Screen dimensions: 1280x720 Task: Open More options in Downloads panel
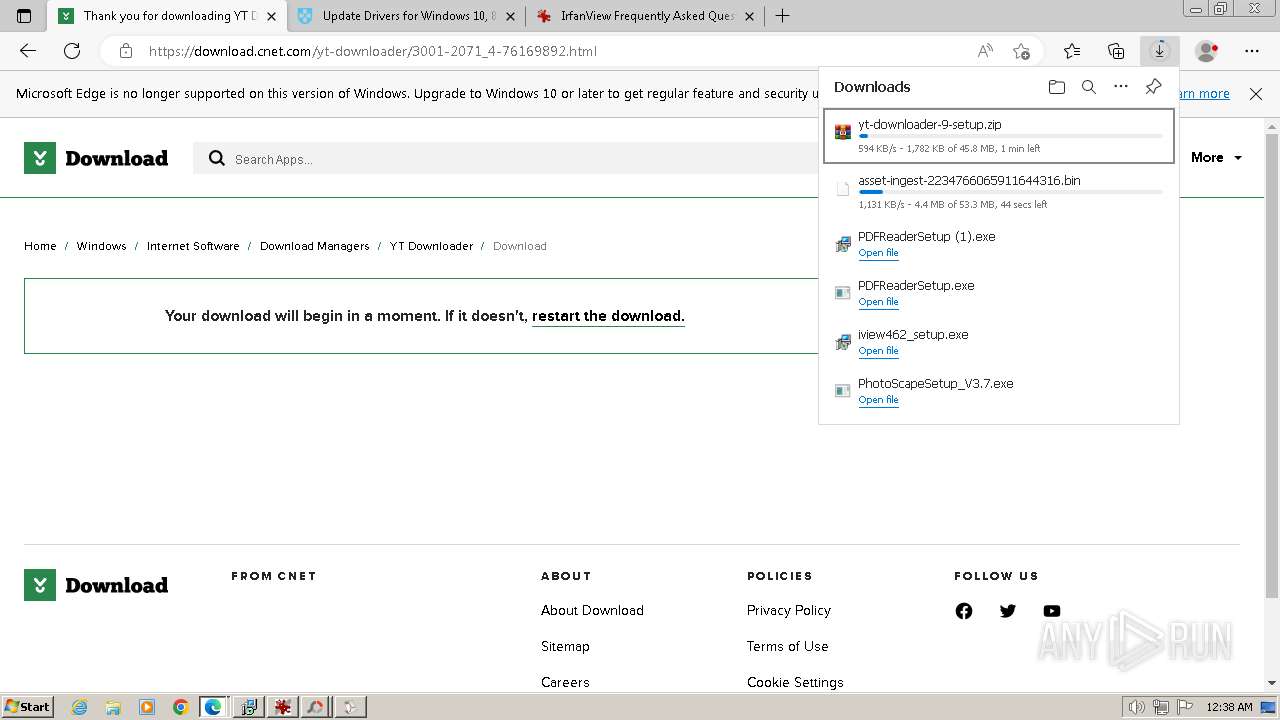tap(1121, 87)
